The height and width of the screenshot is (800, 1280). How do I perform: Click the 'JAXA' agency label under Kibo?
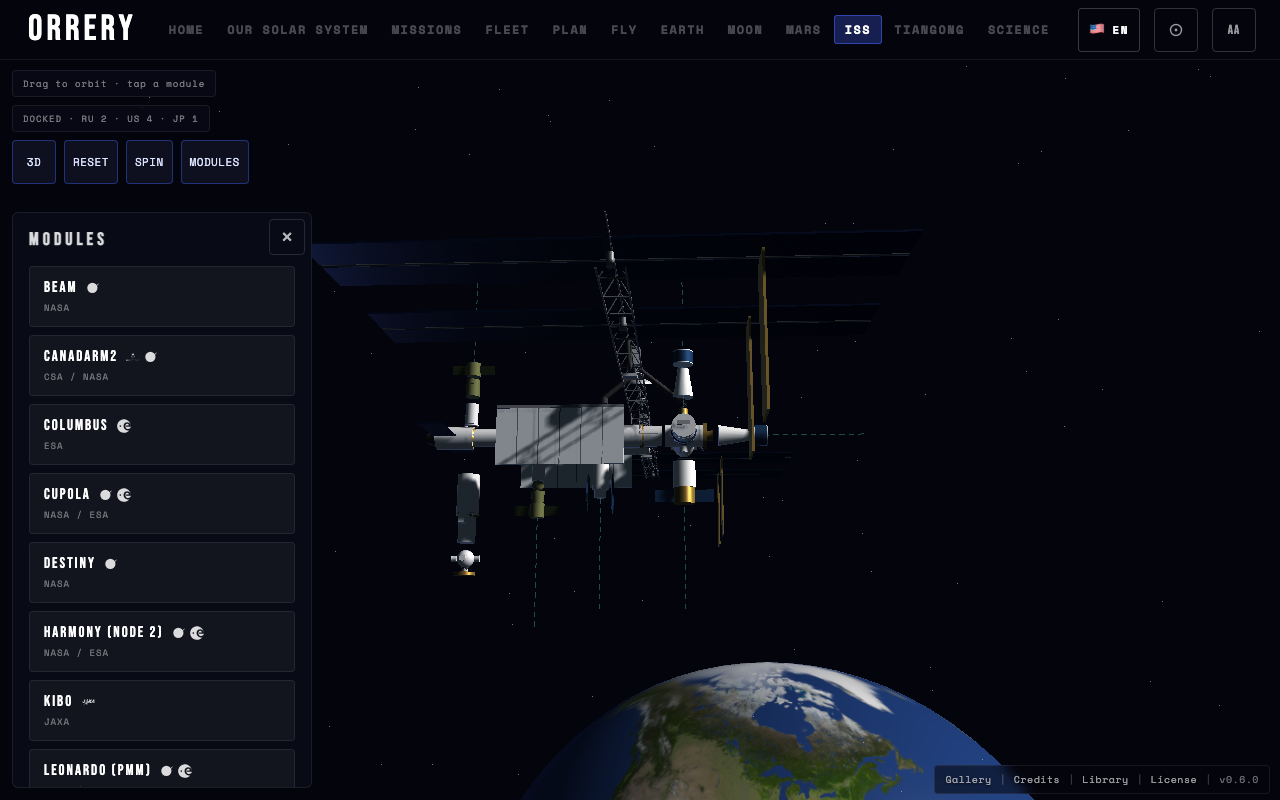tap(57, 722)
